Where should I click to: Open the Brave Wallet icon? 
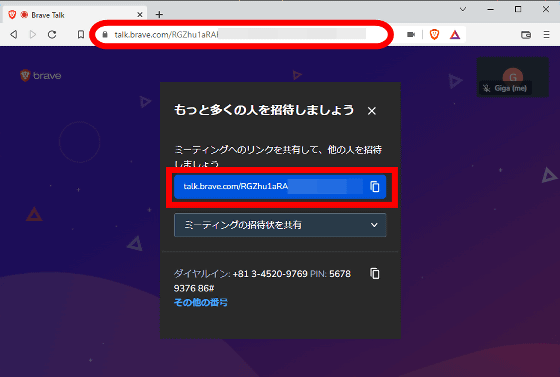tap(526, 35)
